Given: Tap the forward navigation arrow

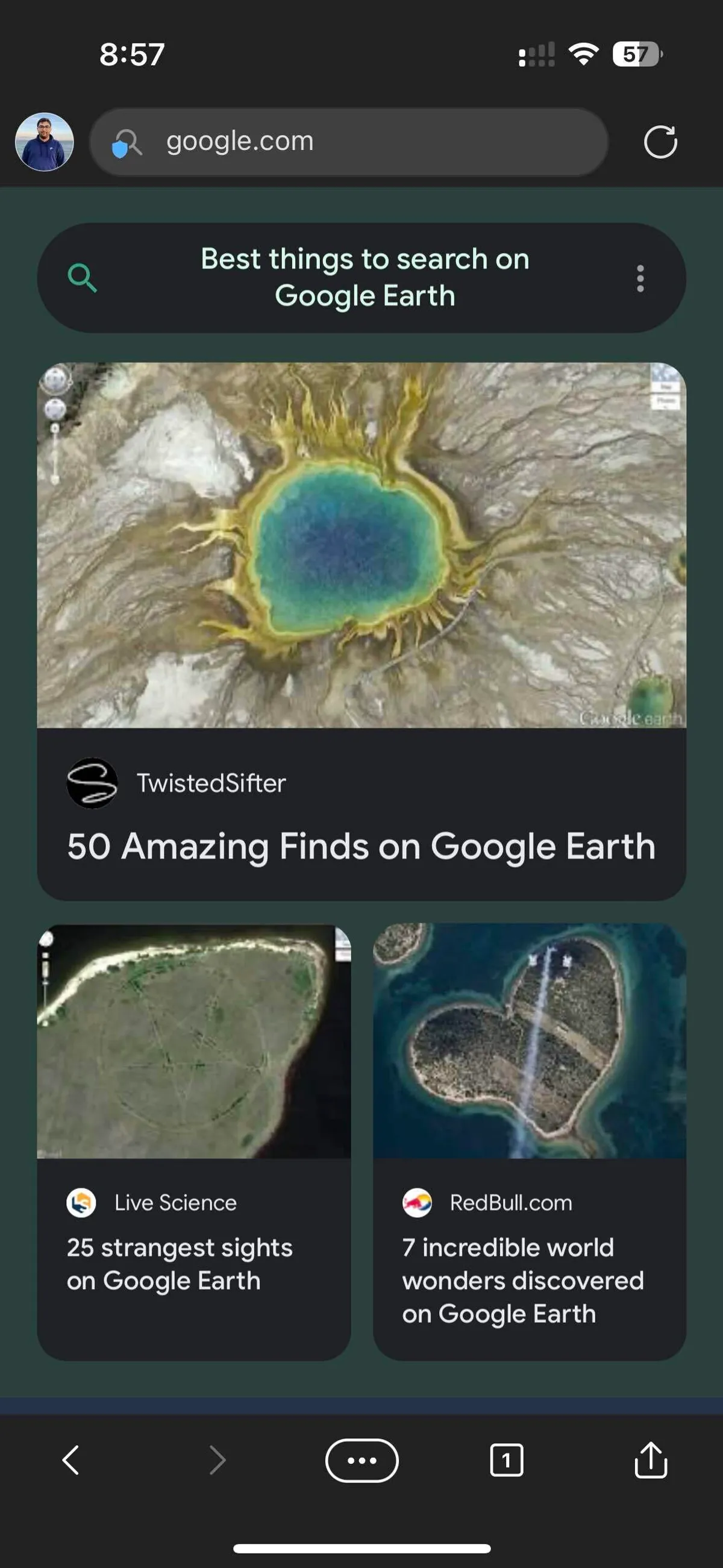Looking at the screenshot, I should (217, 1460).
